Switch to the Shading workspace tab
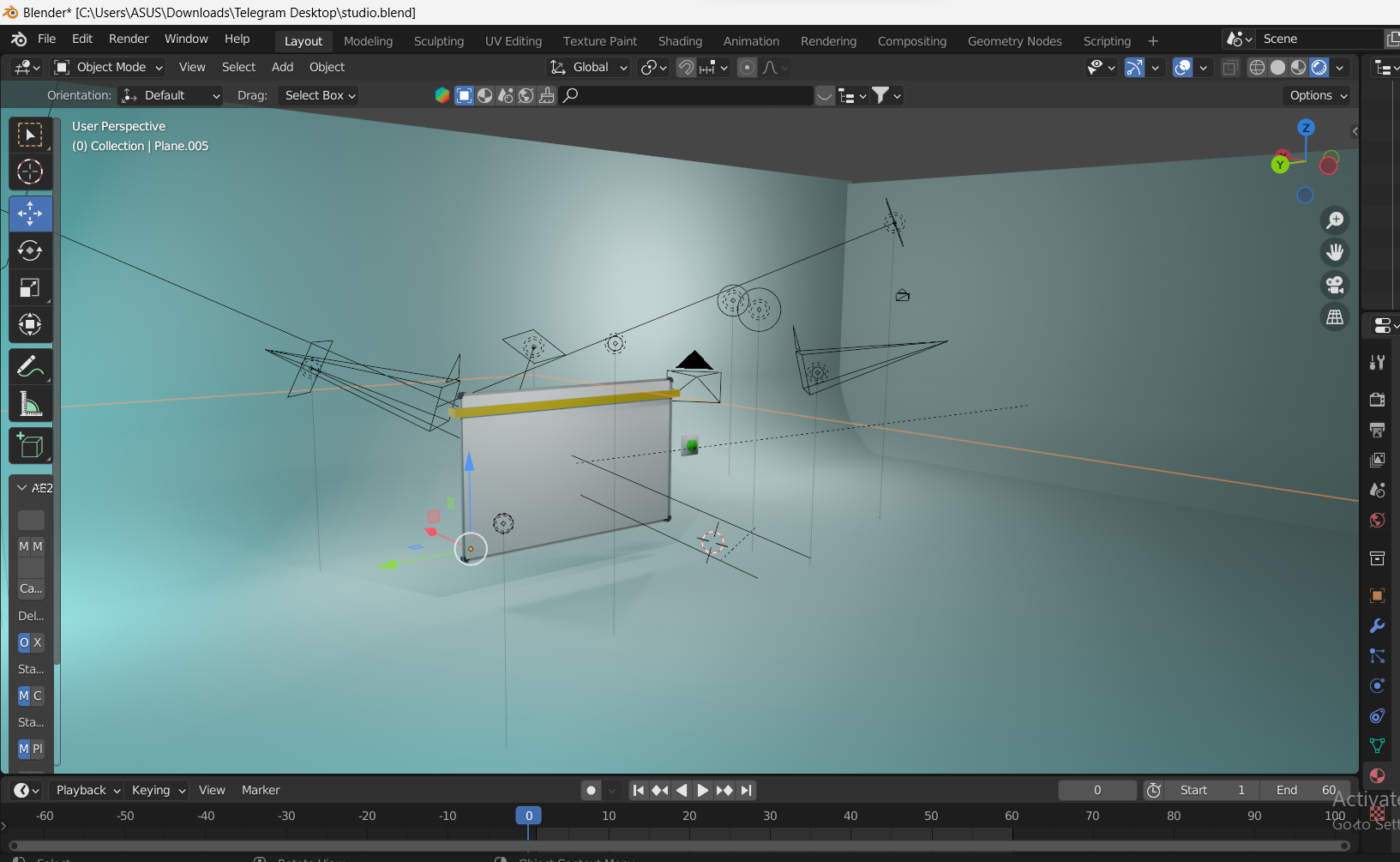 click(x=680, y=41)
